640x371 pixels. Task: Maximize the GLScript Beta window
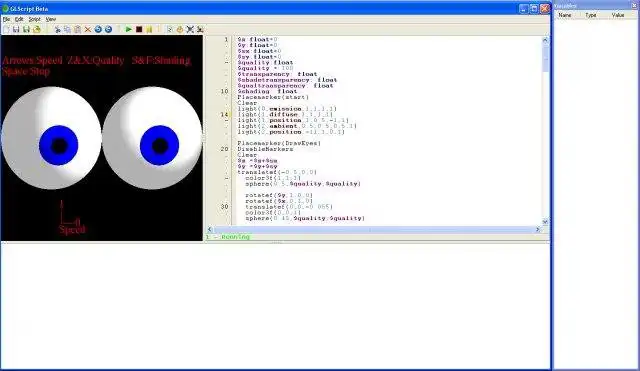pyautogui.click(x=534, y=9)
